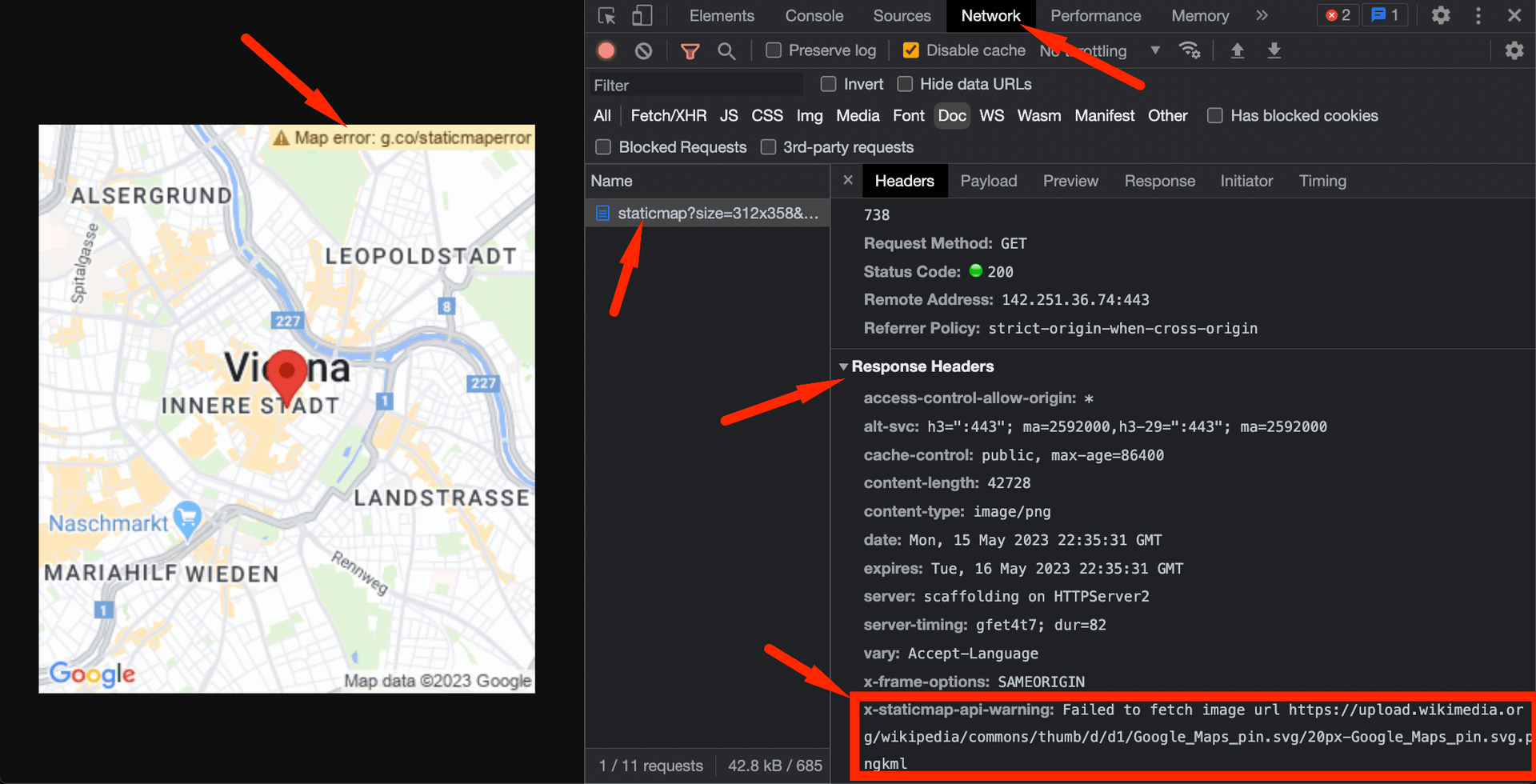
Task: Switch to the Elements tab
Action: pyautogui.click(x=722, y=16)
